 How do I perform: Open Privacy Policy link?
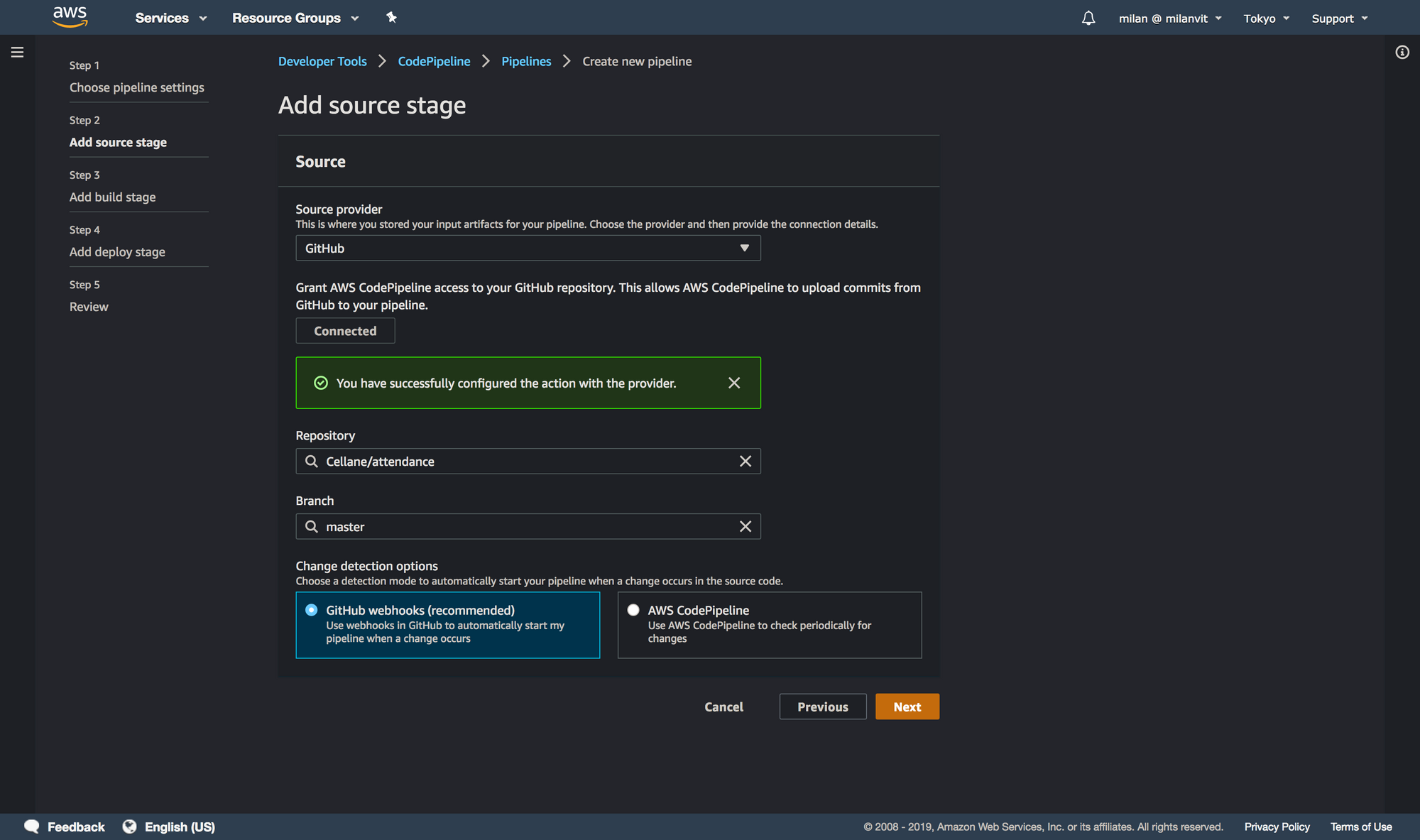[x=1277, y=827]
